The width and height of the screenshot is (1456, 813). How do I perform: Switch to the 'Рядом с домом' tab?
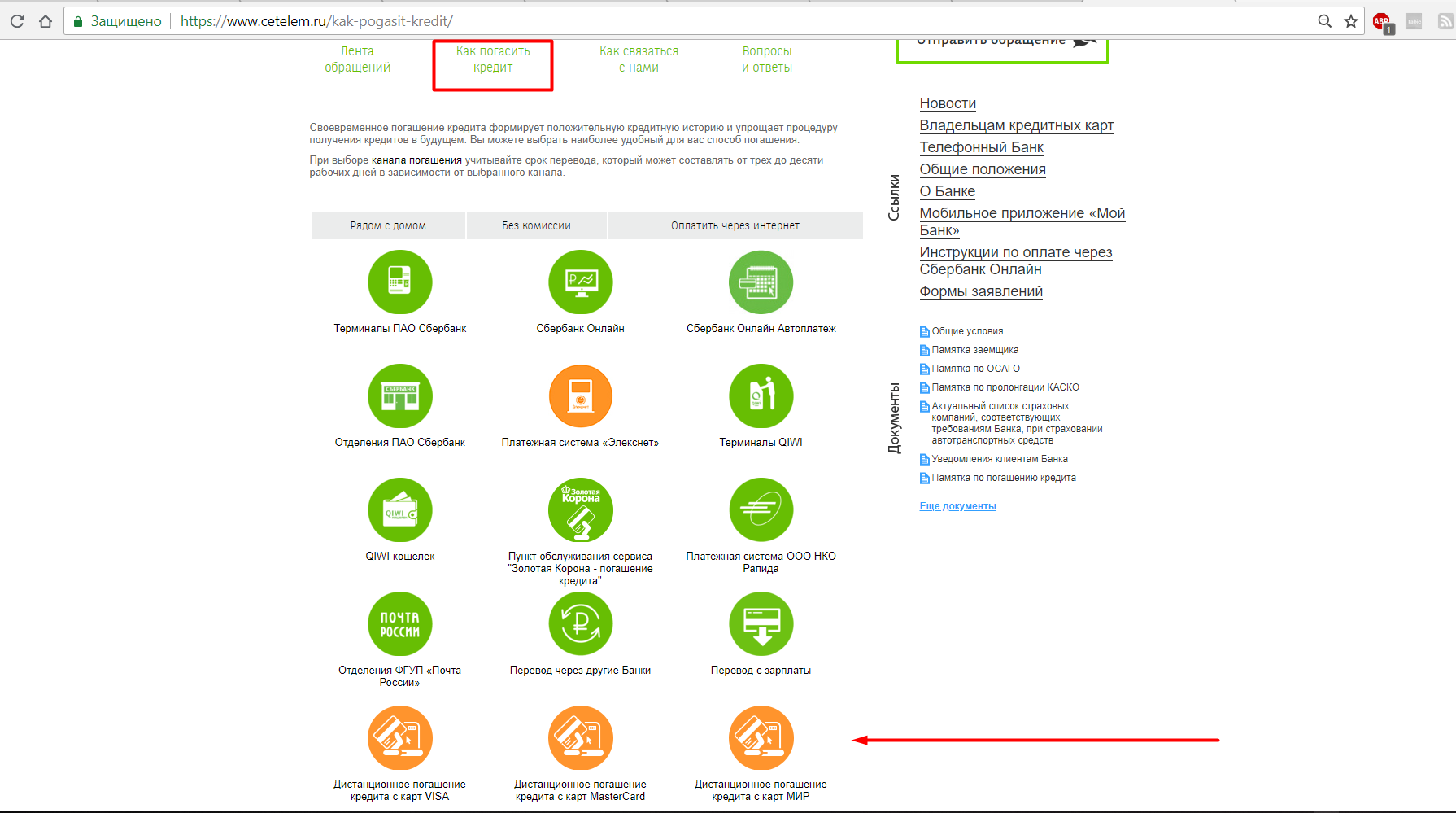(x=388, y=226)
